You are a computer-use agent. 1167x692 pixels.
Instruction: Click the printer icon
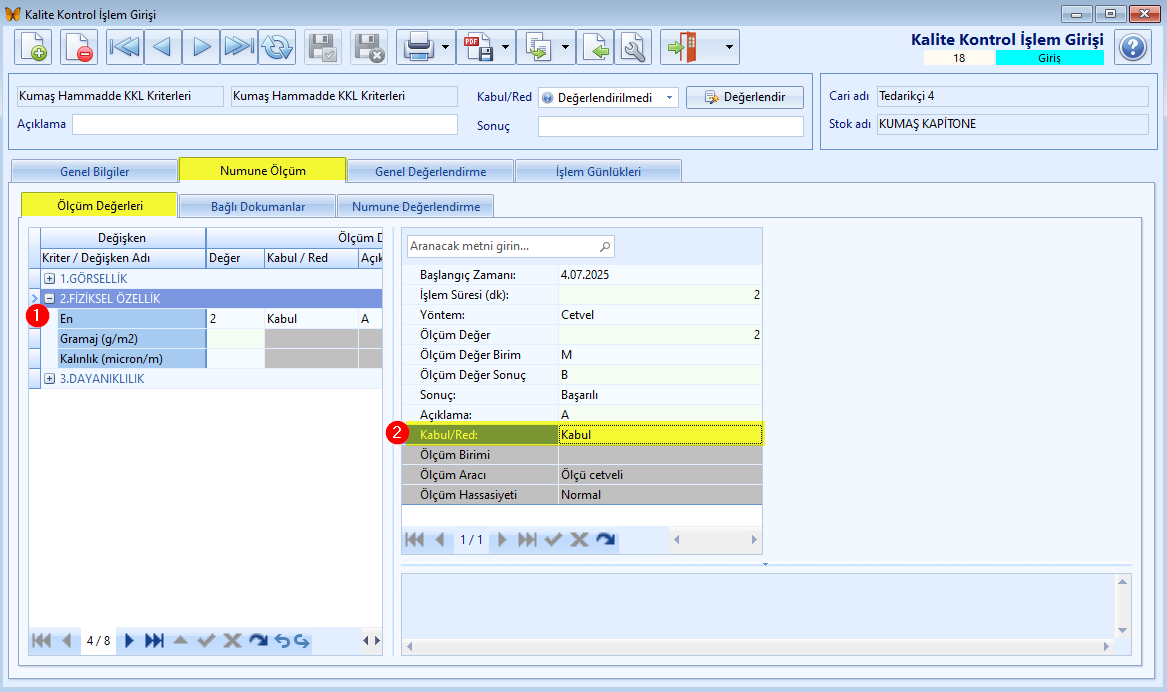coord(418,47)
